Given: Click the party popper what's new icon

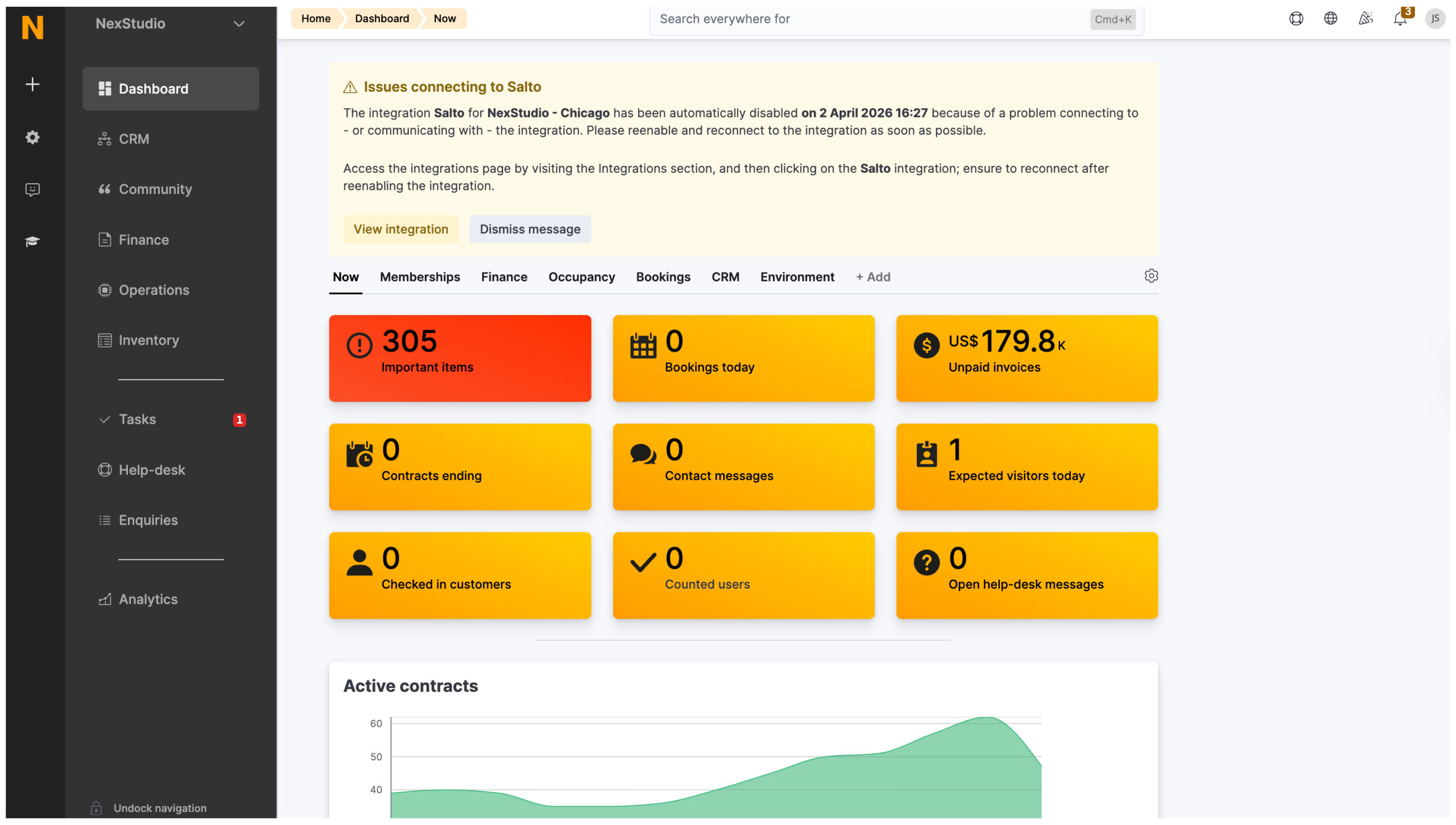Looking at the screenshot, I should (1366, 18).
